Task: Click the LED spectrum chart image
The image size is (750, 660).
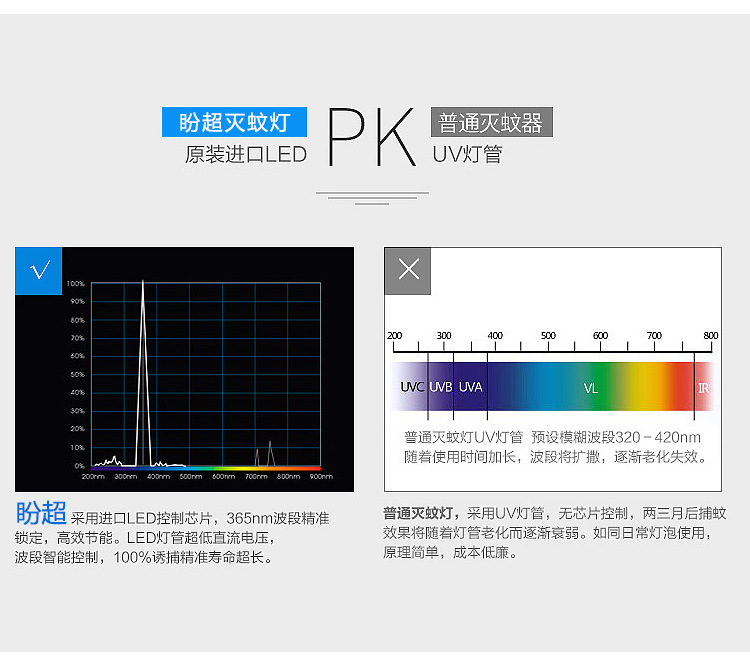Action: tap(185, 369)
